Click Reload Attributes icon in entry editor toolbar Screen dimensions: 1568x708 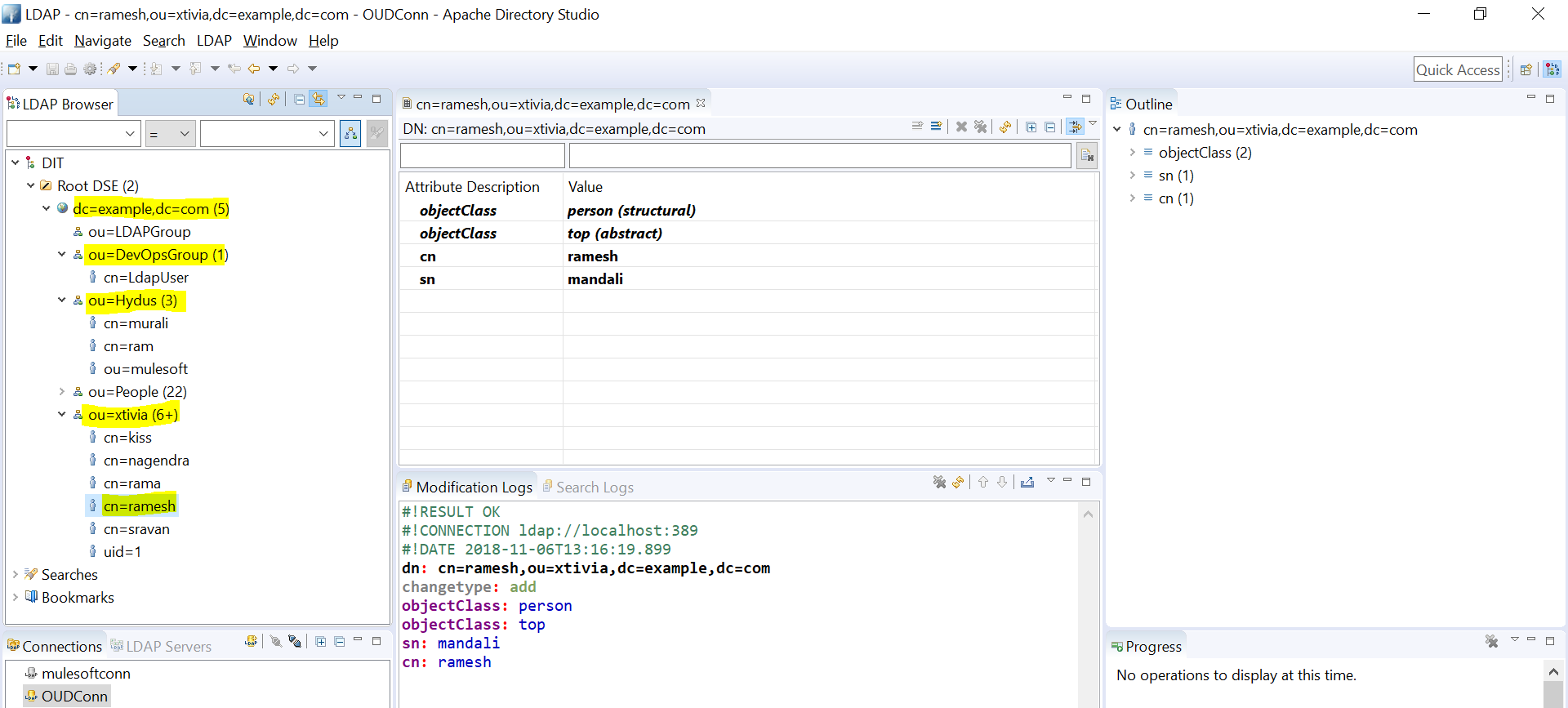[x=1005, y=127]
